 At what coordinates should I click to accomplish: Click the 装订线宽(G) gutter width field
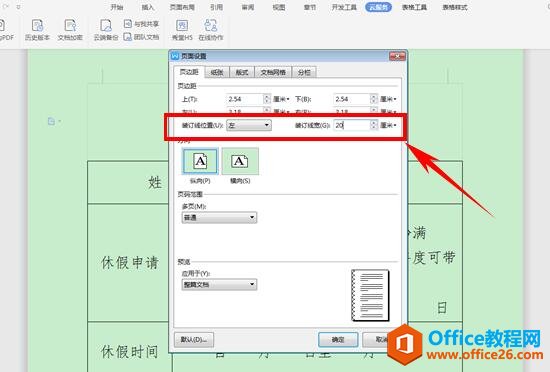click(351, 125)
